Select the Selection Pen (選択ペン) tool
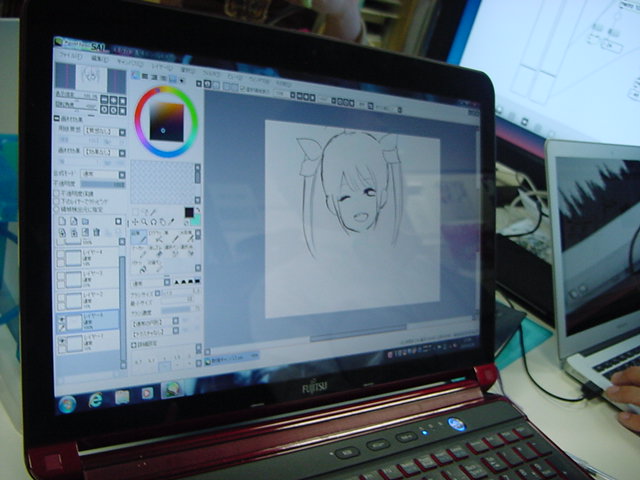 [172, 251]
